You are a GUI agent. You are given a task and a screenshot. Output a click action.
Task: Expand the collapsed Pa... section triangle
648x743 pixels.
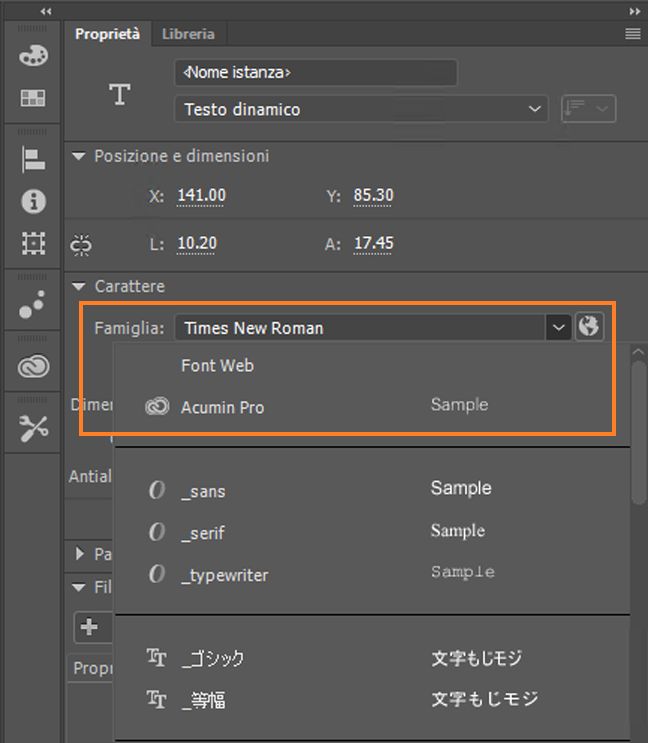tap(80, 553)
